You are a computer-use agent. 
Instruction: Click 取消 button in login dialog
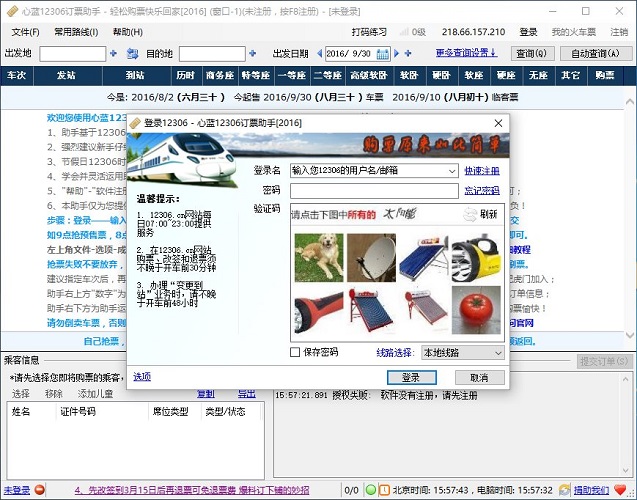(x=479, y=377)
